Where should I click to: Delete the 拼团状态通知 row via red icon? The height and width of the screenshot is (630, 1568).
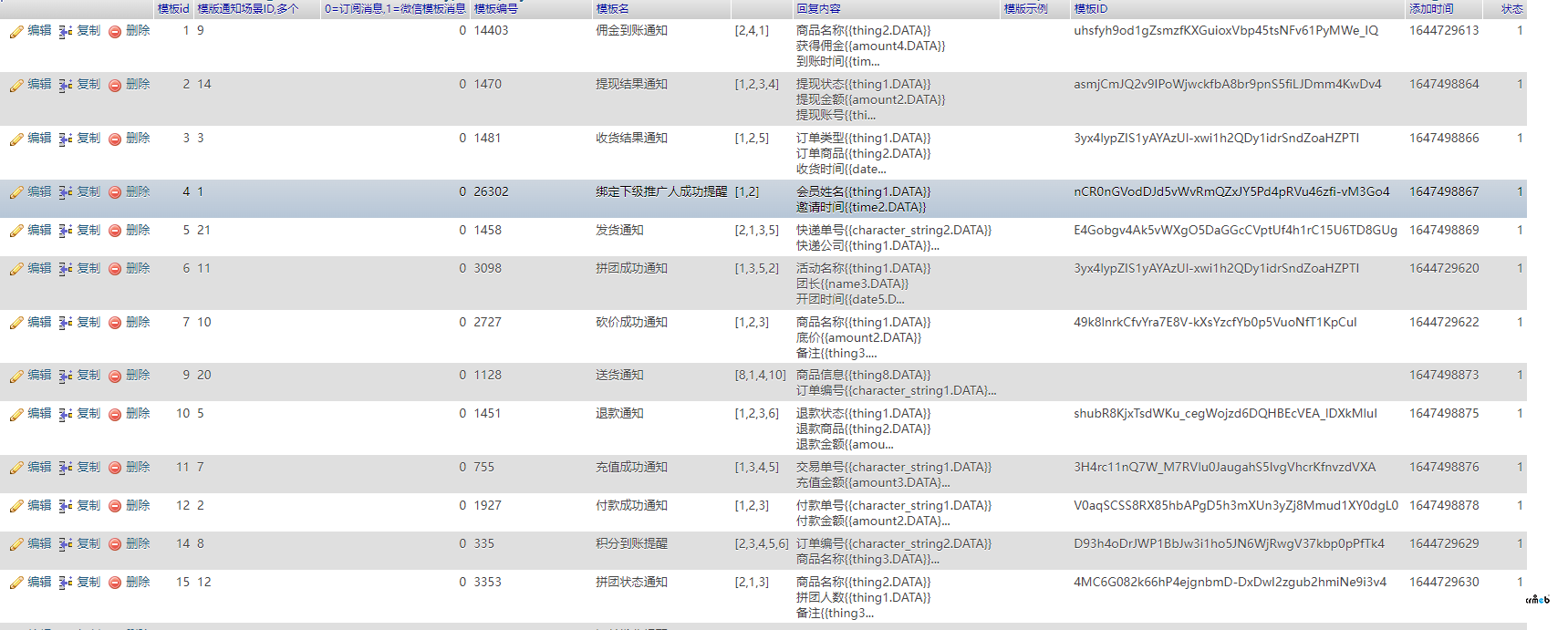click(115, 584)
